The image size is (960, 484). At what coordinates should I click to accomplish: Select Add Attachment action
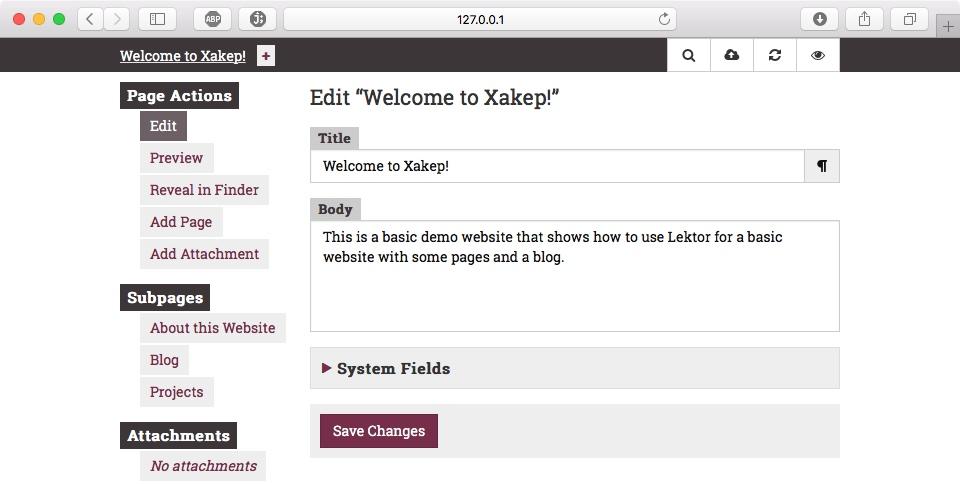[204, 254]
